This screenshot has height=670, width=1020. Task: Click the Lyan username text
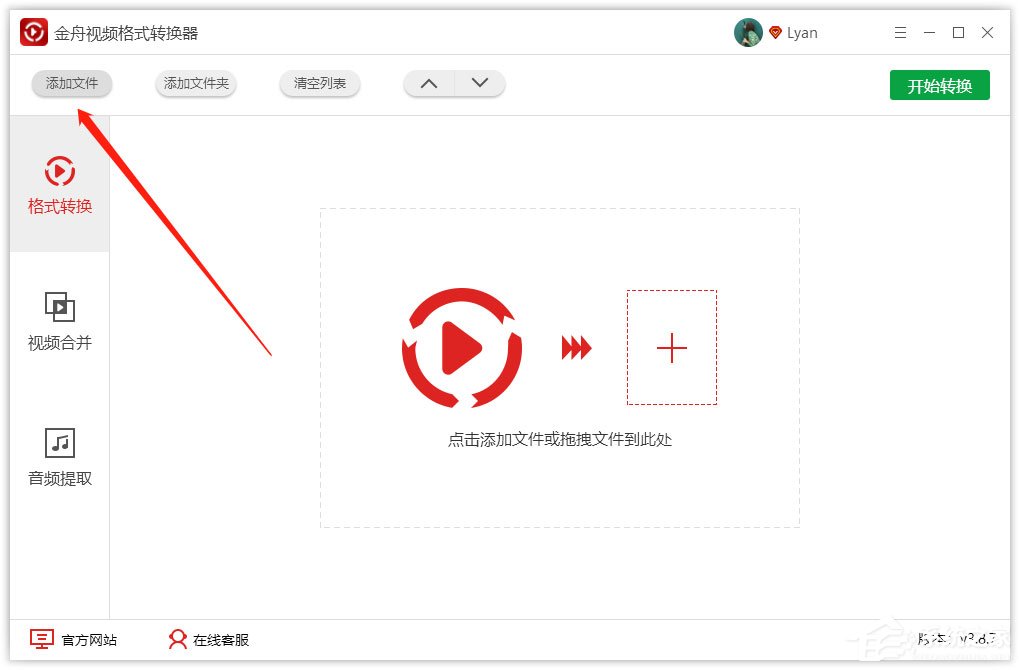point(802,32)
